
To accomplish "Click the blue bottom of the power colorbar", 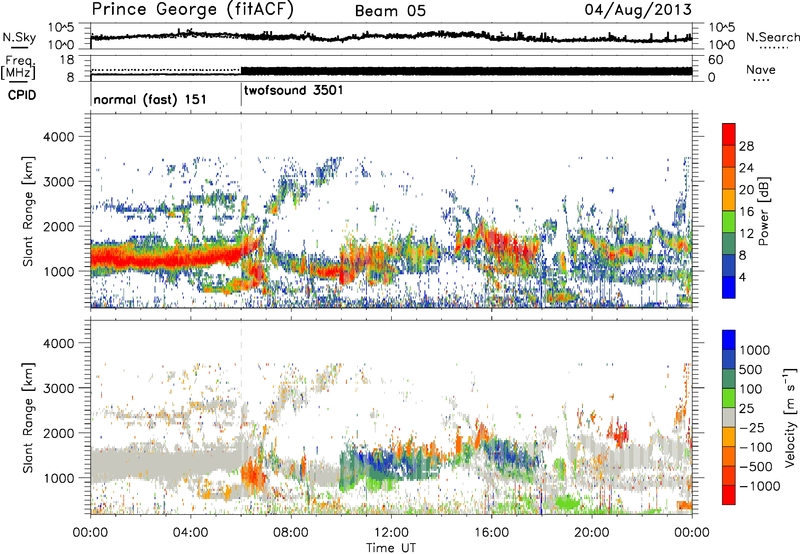I will click(729, 287).
